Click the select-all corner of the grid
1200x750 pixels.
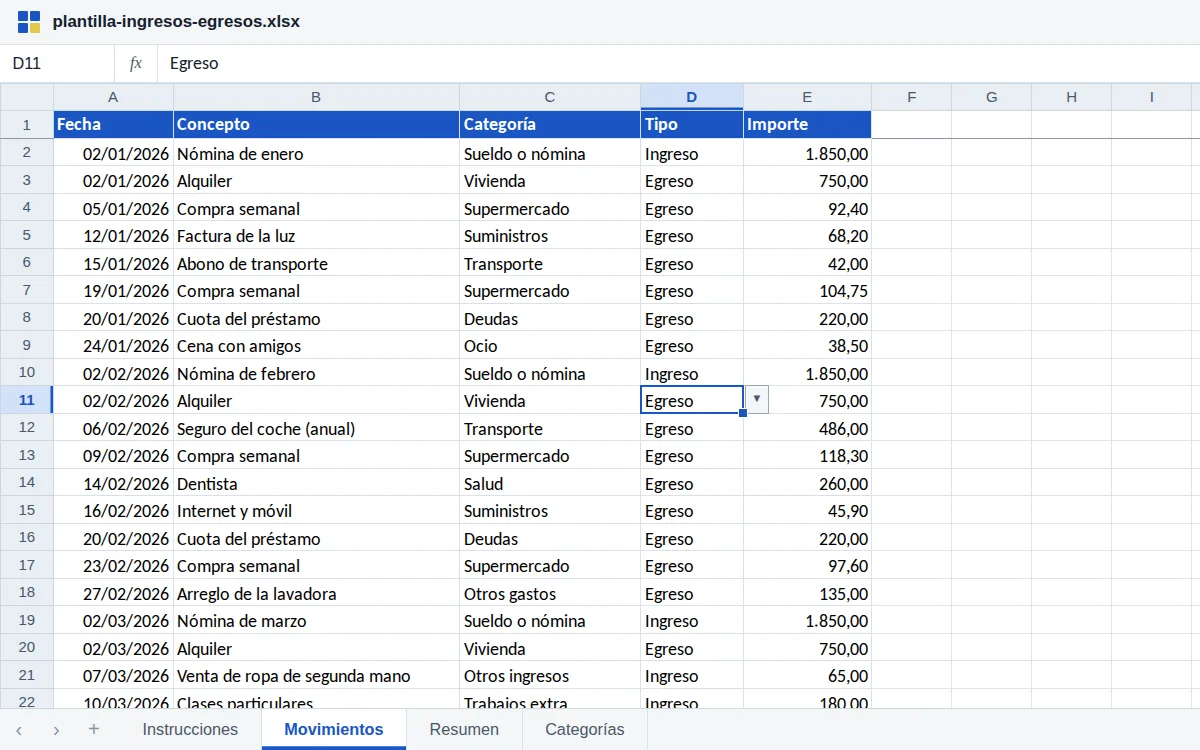[27, 97]
